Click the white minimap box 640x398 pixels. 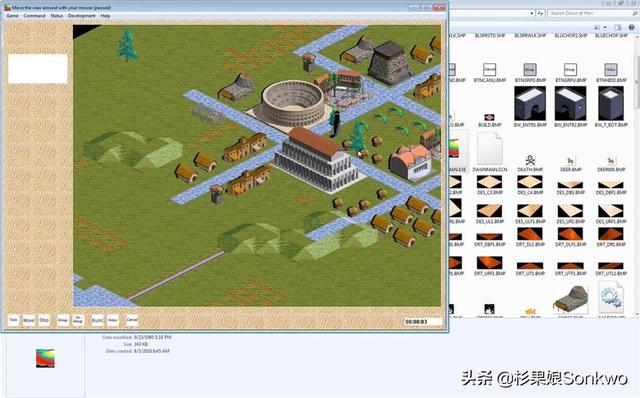click(38, 69)
